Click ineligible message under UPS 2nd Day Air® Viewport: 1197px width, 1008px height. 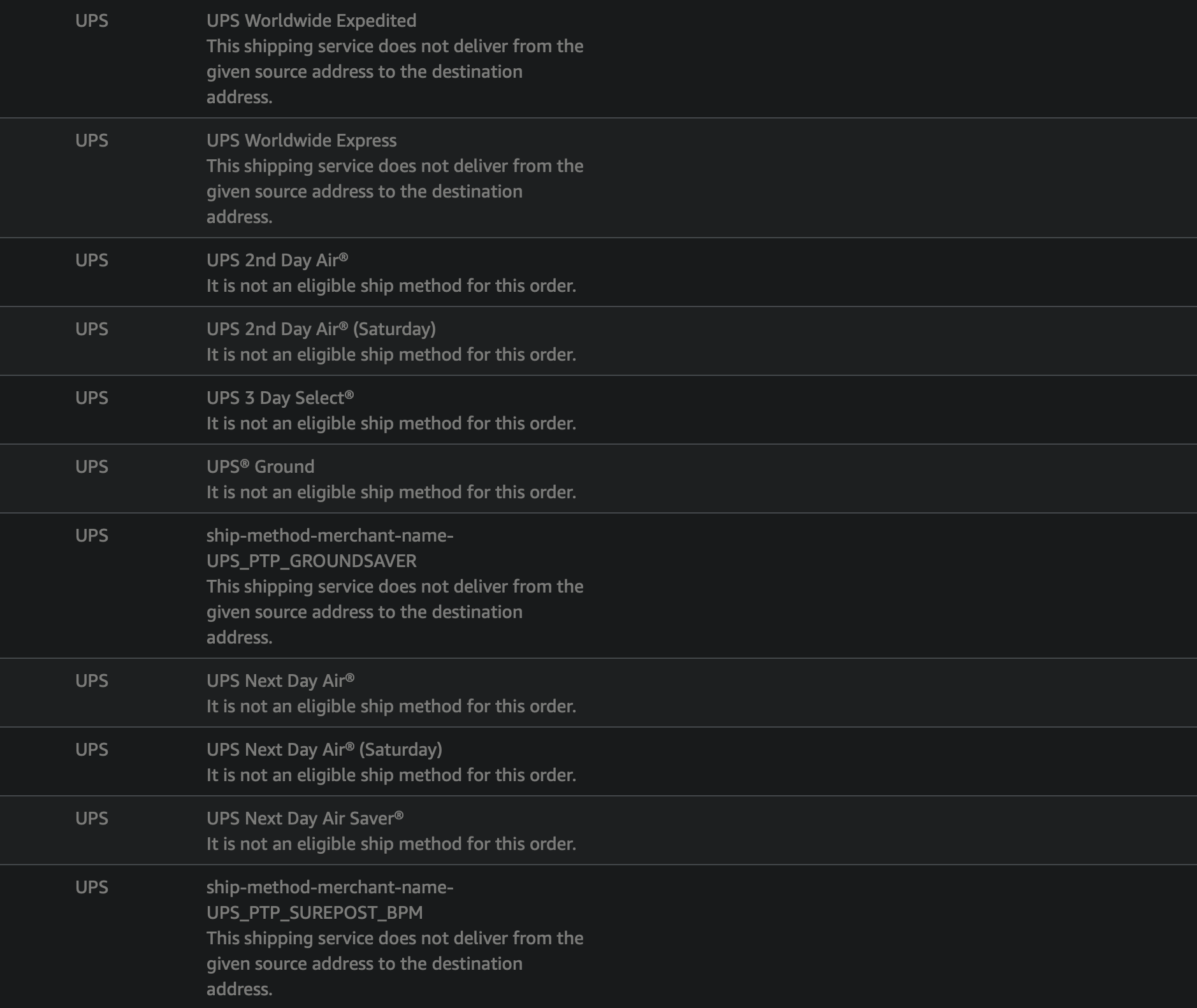tap(391, 286)
